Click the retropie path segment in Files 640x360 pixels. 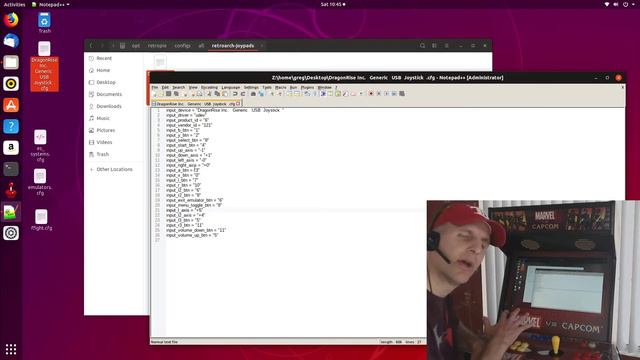click(157, 46)
